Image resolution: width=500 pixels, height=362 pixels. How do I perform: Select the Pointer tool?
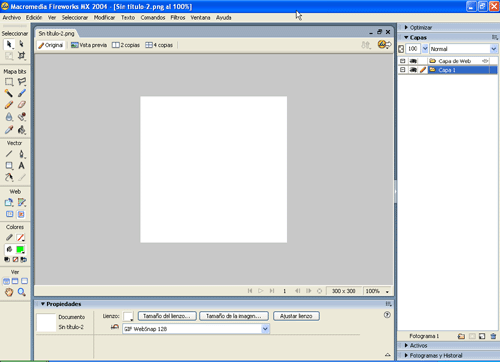(9, 44)
